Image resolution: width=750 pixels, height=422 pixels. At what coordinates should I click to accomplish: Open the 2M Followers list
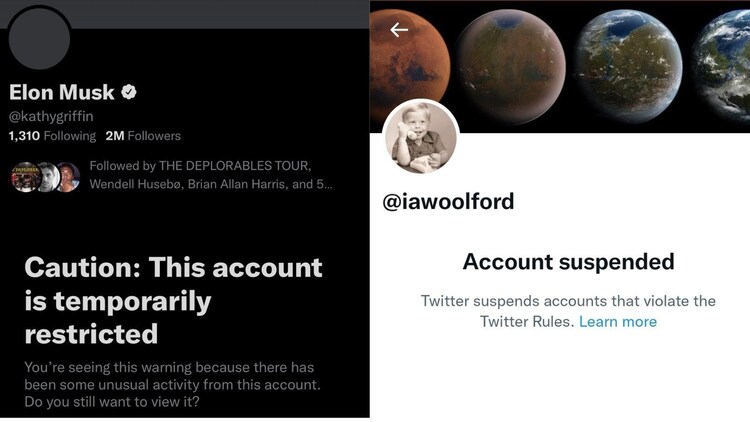[143, 136]
